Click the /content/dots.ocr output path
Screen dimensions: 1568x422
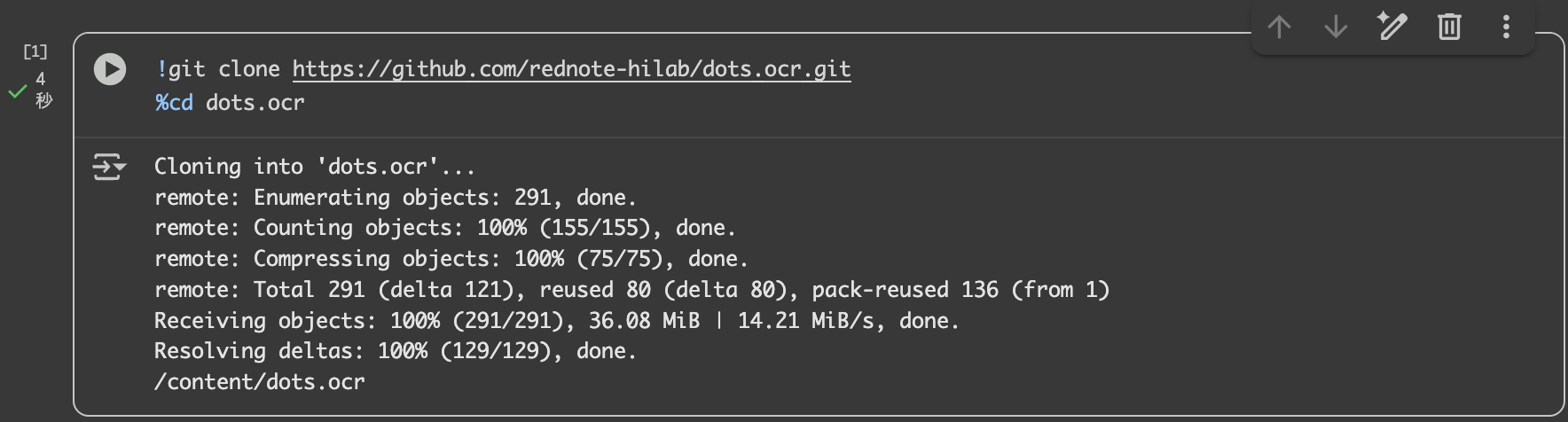(x=259, y=382)
